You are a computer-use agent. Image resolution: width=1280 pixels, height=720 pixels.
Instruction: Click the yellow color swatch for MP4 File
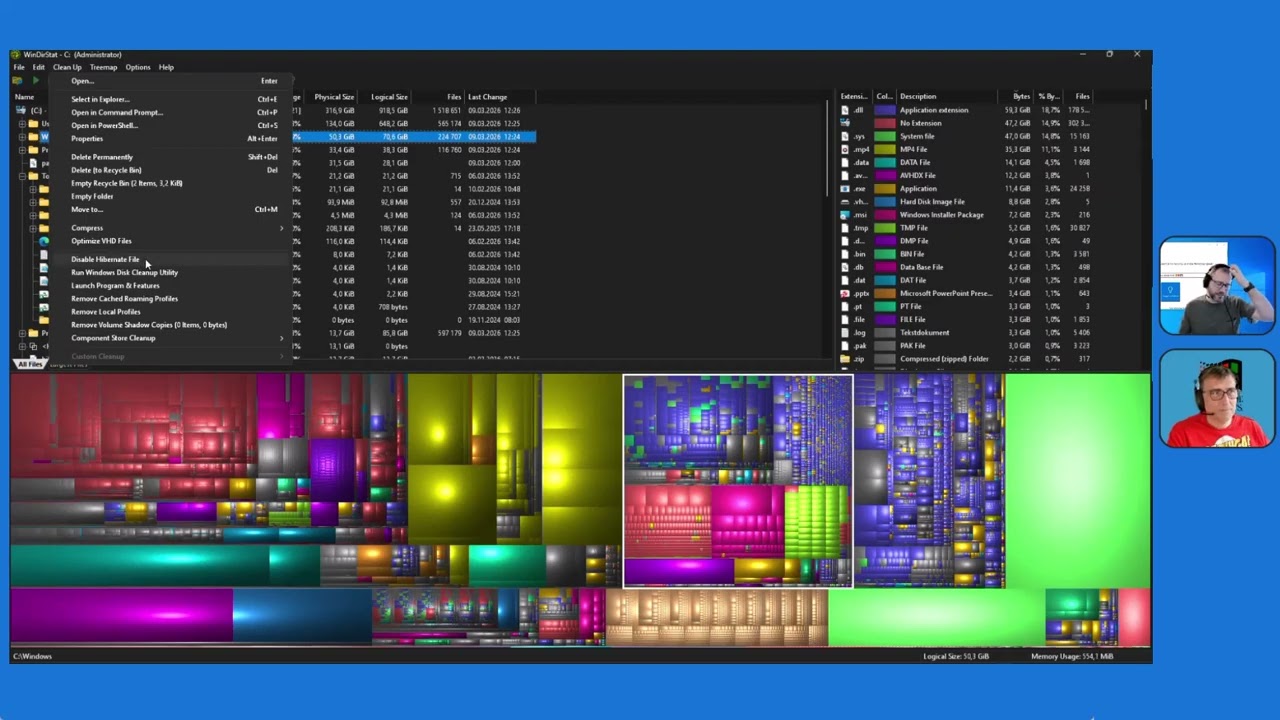pyautogui.click(x=885, y=149)
